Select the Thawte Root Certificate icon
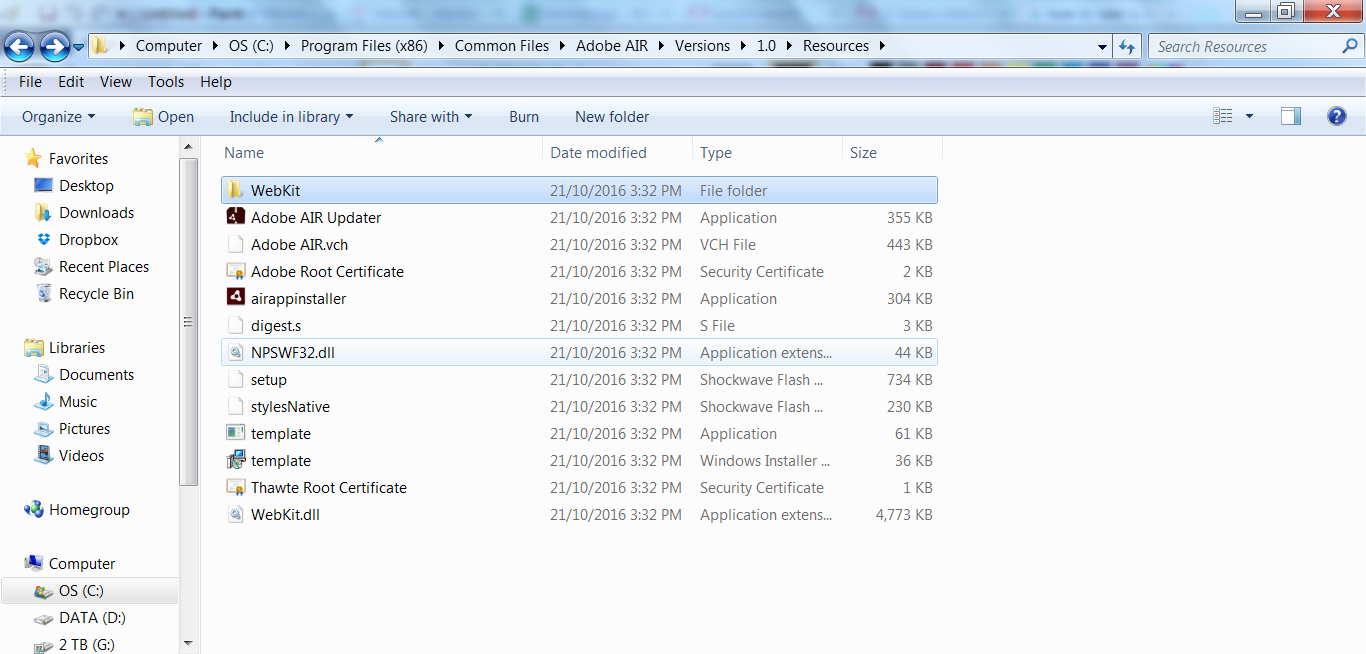The image size is (1366, 654). pyautogui.click(x=235, y=487)
